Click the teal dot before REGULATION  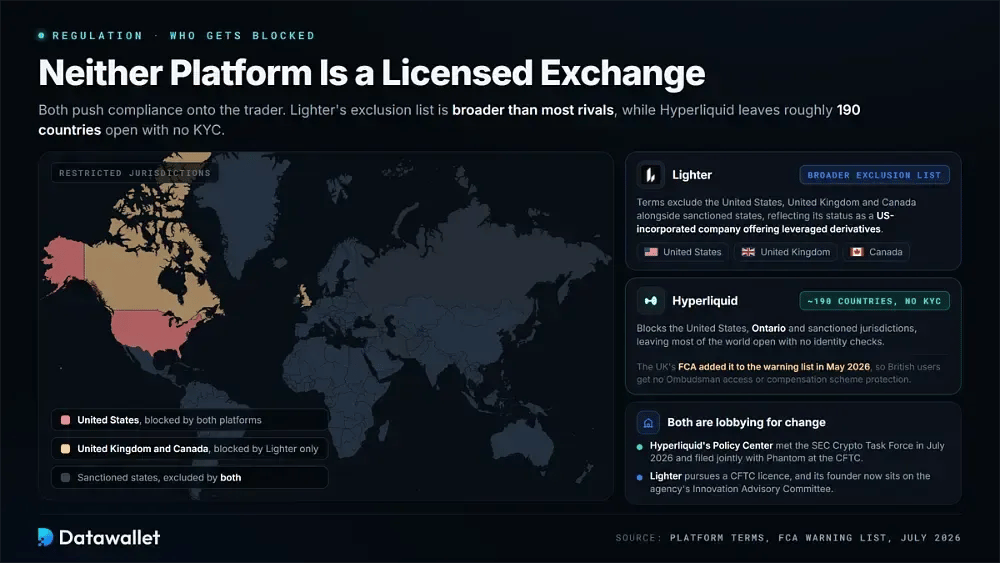(x=41, y=36)
